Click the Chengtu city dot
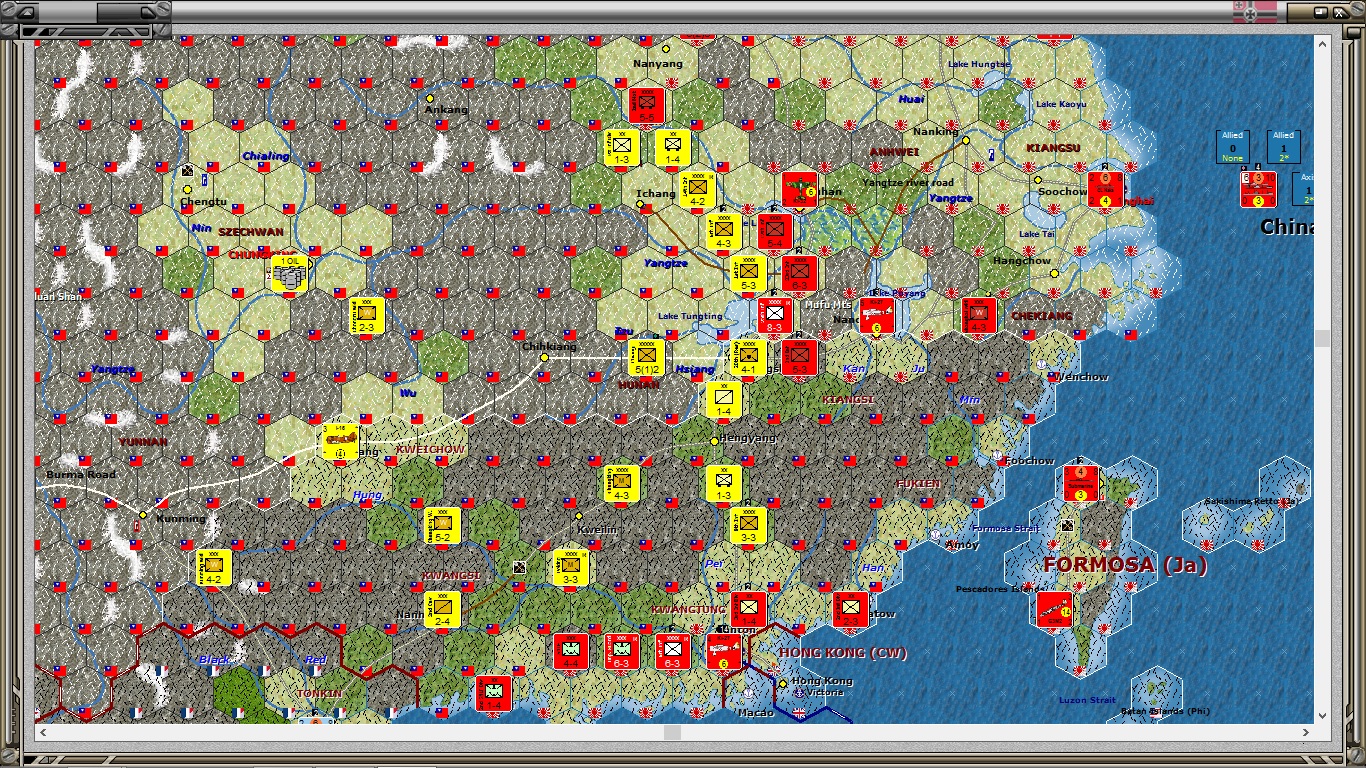The width and height of the screenshot is (1366, 768). [187, 189]
